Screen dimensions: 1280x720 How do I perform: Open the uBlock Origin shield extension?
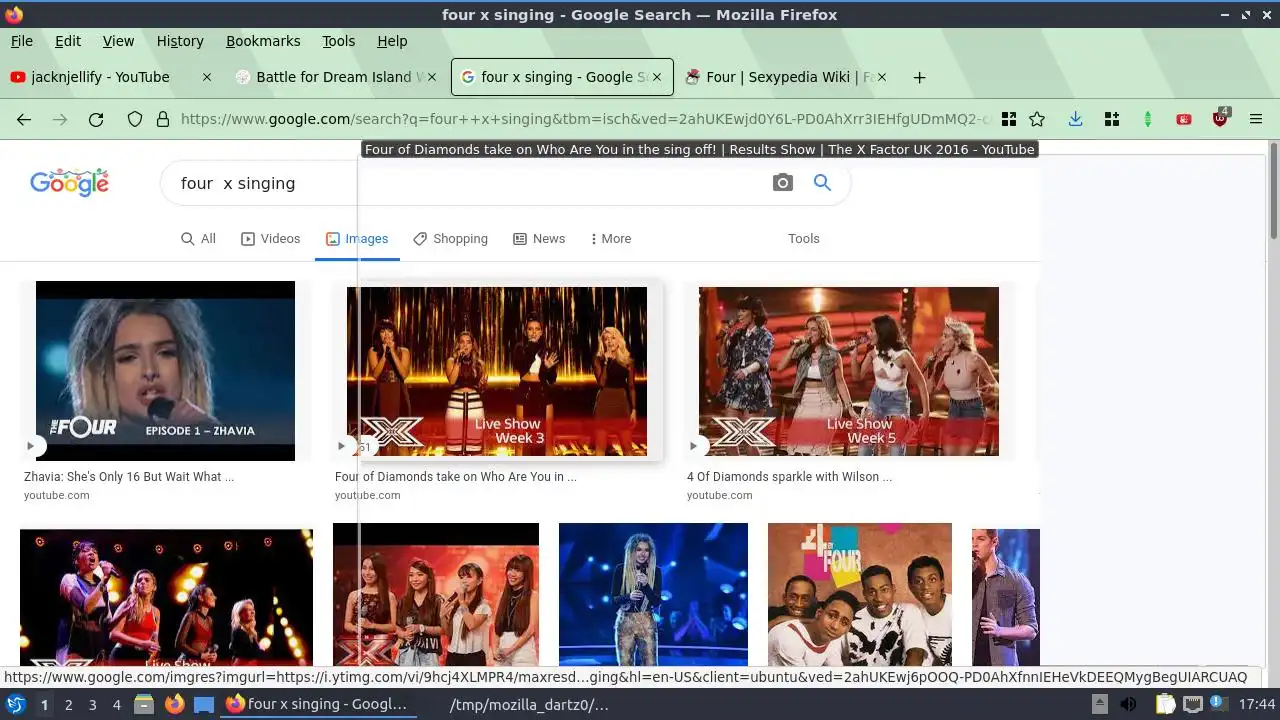pos(1220,119)
